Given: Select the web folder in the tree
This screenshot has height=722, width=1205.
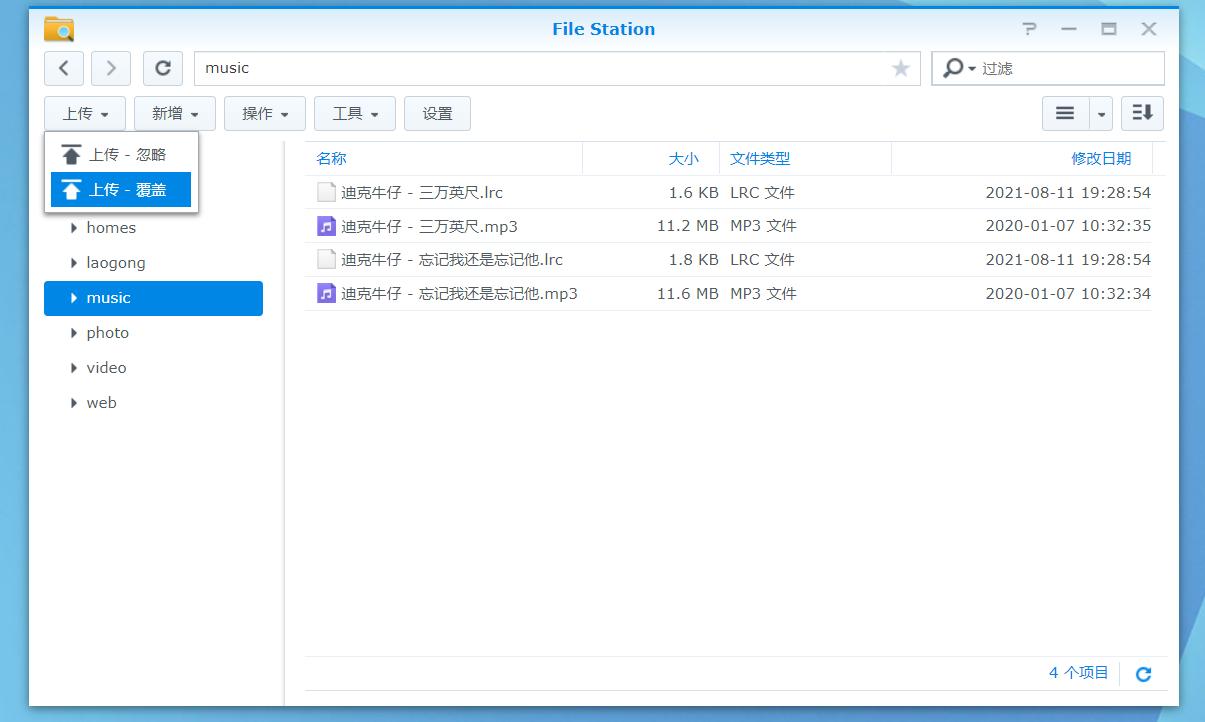Looking at the screenshot, I should click(101, 403).
